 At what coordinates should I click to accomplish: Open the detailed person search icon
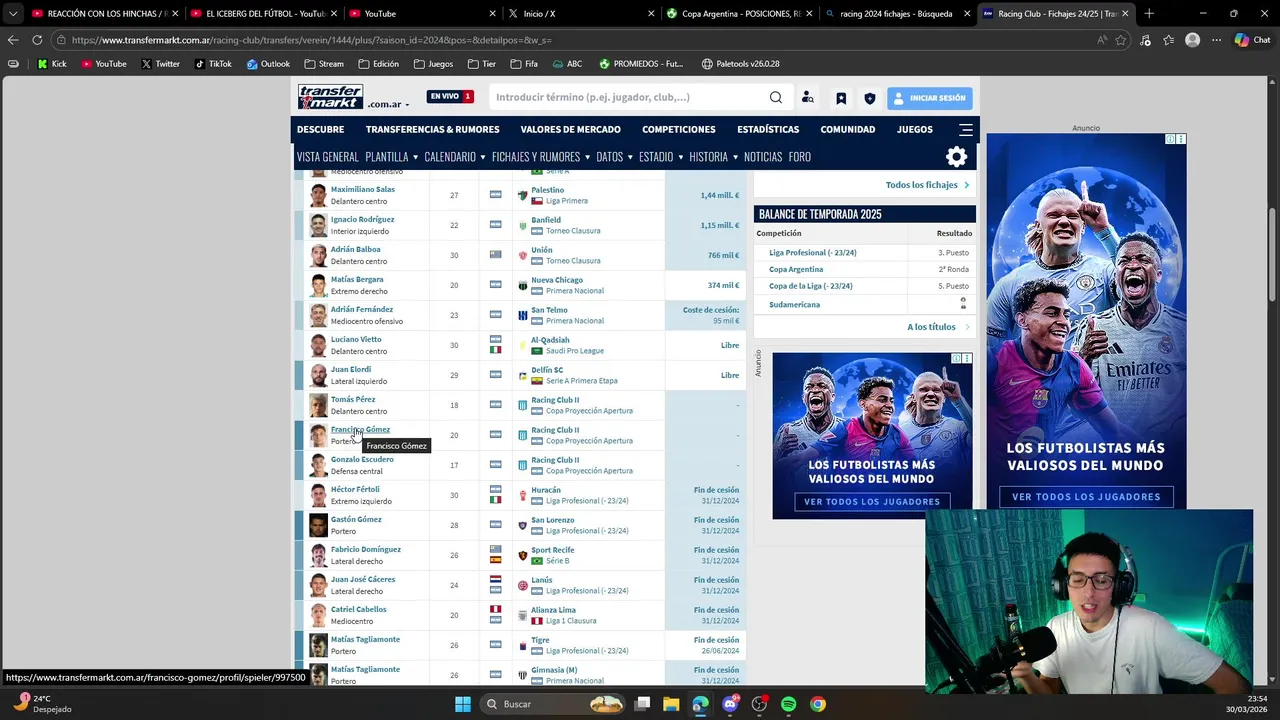(808, 98)
